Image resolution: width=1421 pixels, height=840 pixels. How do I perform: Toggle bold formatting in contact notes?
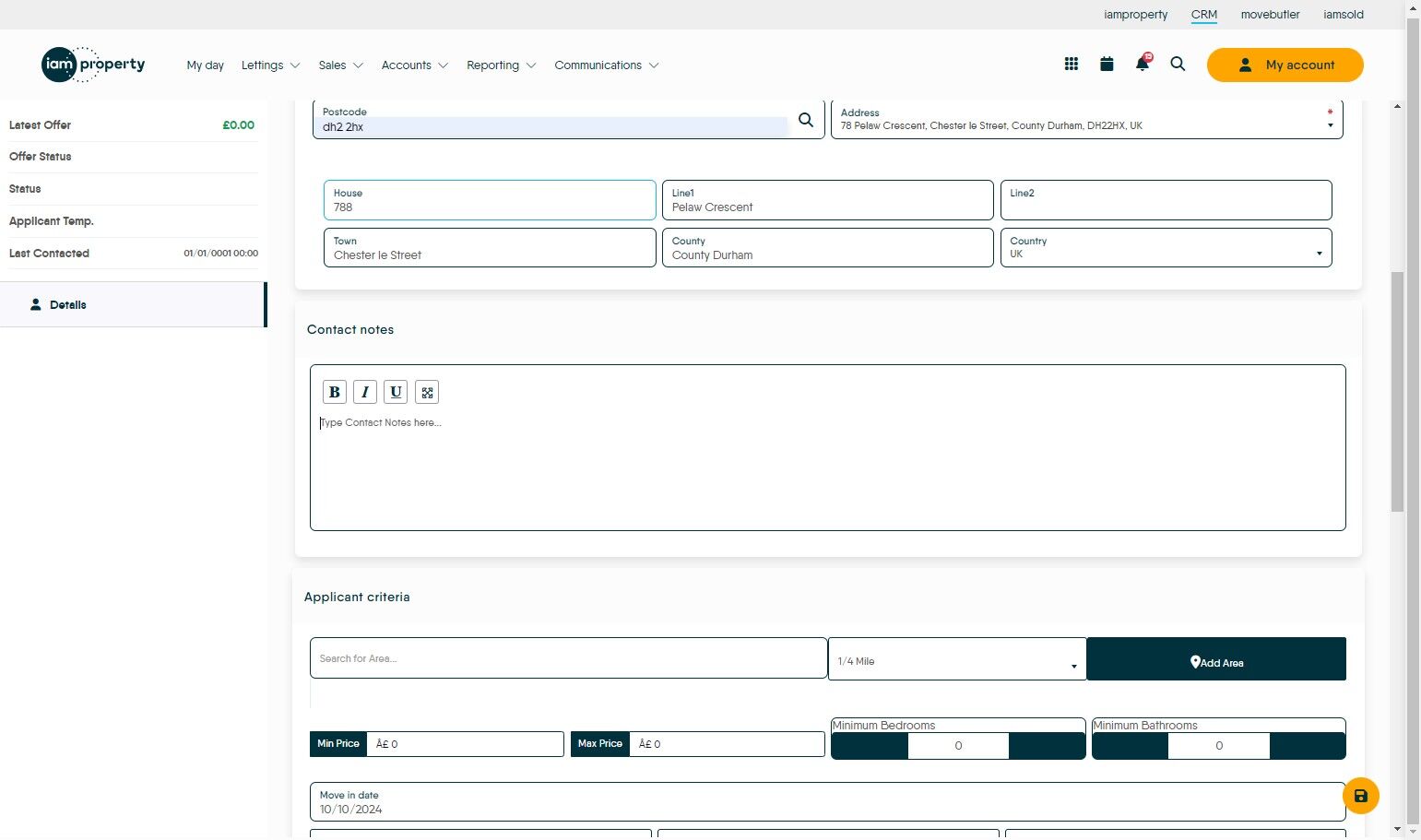tap(335, 392)
